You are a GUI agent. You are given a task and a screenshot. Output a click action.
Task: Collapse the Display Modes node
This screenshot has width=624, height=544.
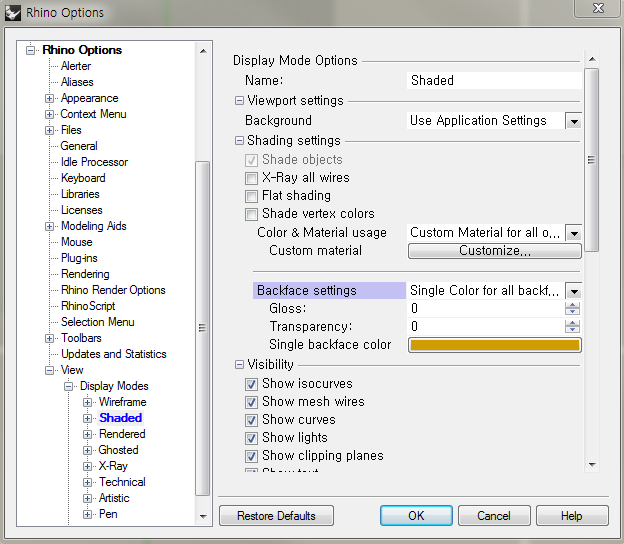pos(68,386)
